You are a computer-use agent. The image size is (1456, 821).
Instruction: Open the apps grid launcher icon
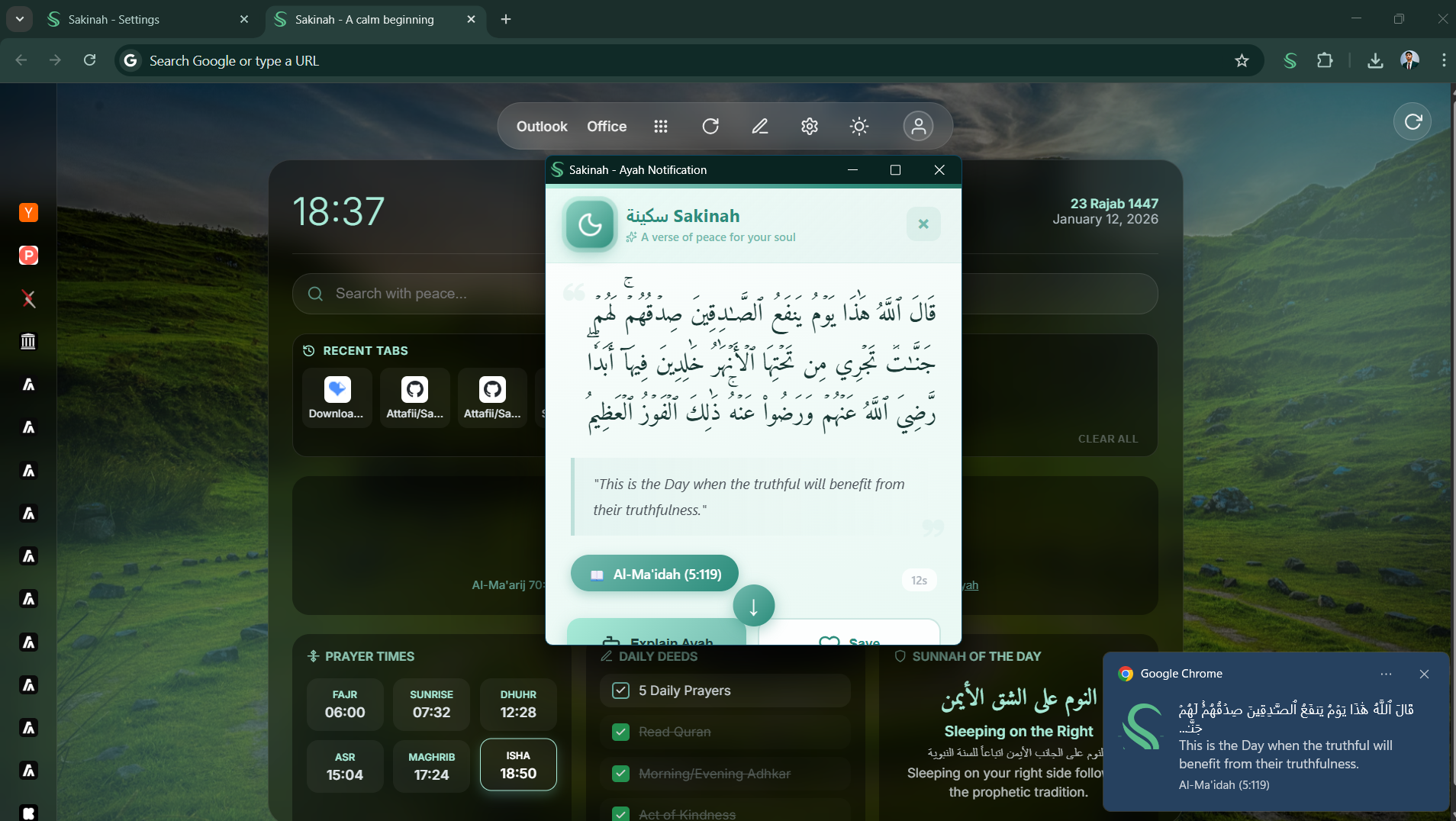click(661, 126)
